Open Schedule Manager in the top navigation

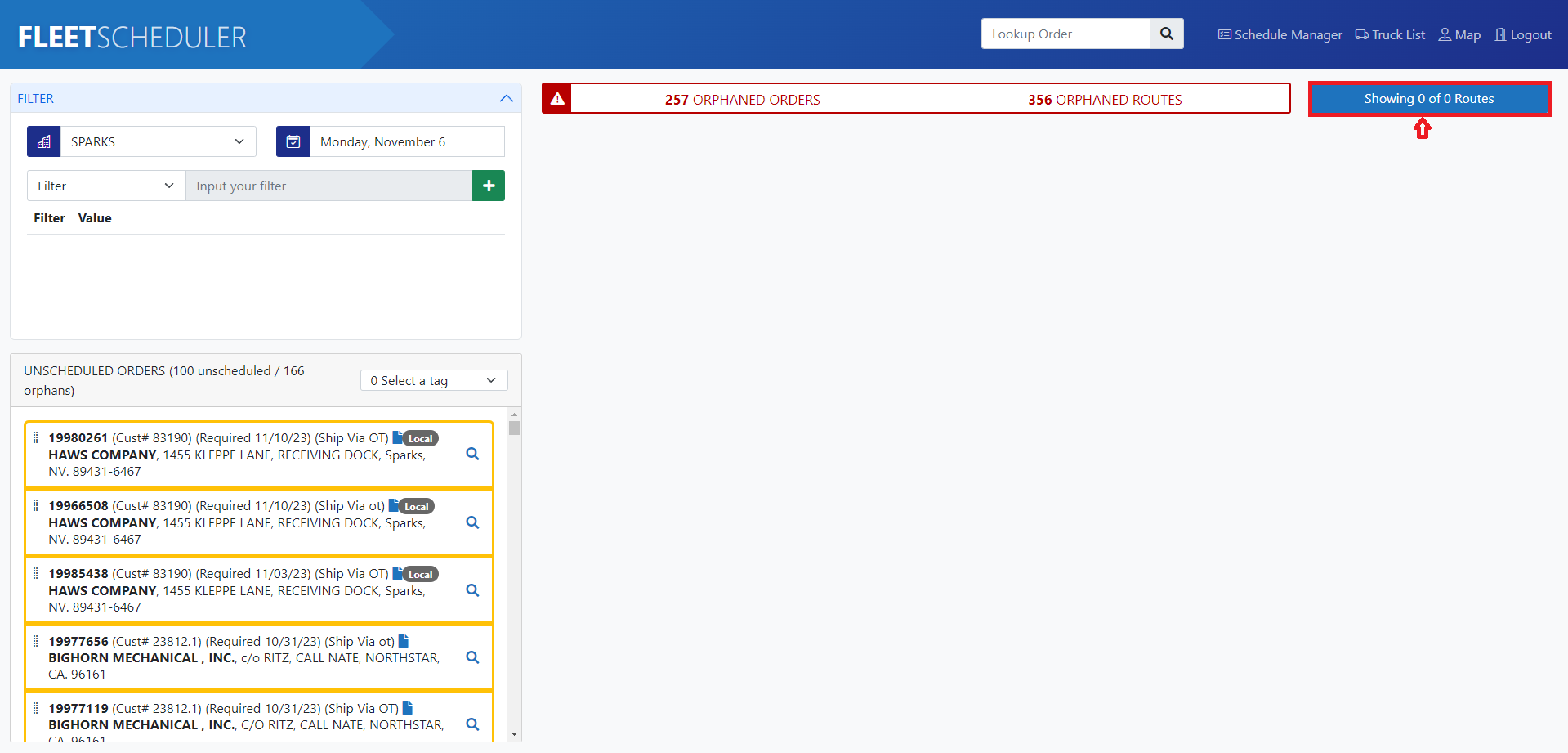pyautogui.click(x=1280, y=34)
